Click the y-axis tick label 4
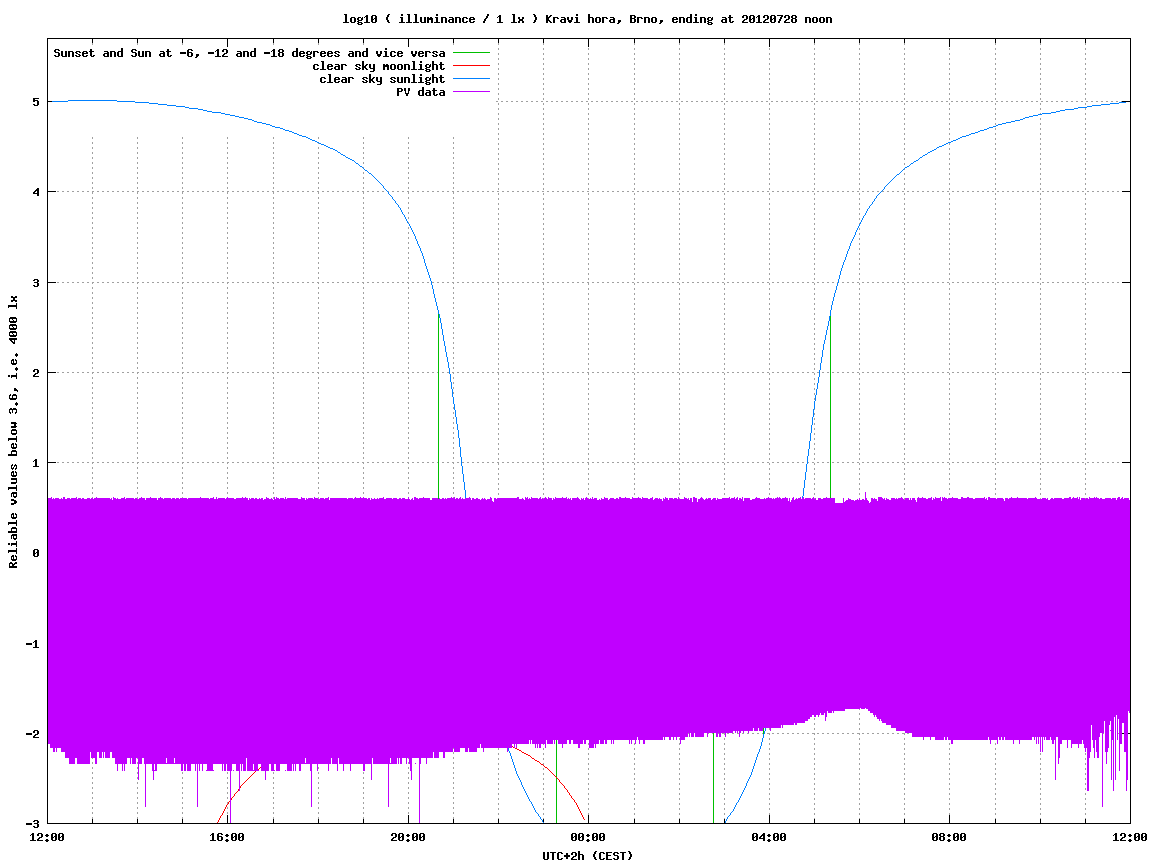This screenshot has height=863, width=1151. tap(35, 192)
